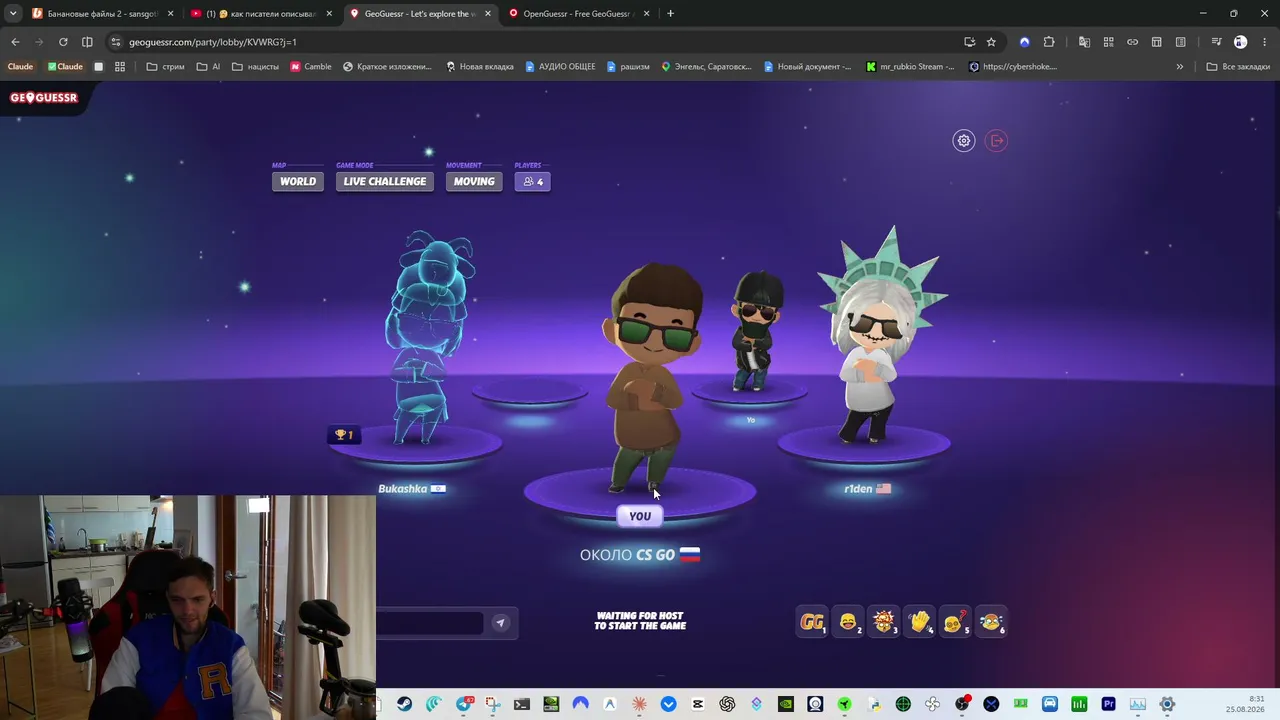1280x720 pixels.
Task: Open Chrome profile avatar
Action: pos(1240,42)
